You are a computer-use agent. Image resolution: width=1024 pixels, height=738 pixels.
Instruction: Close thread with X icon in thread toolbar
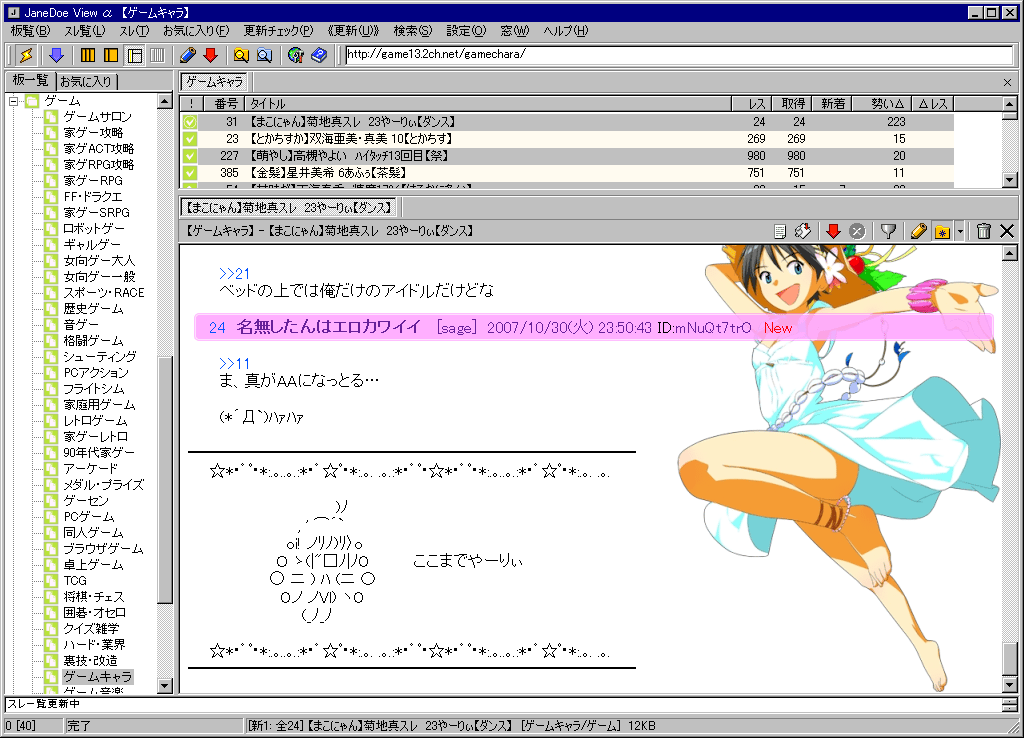click(1007, 231)
